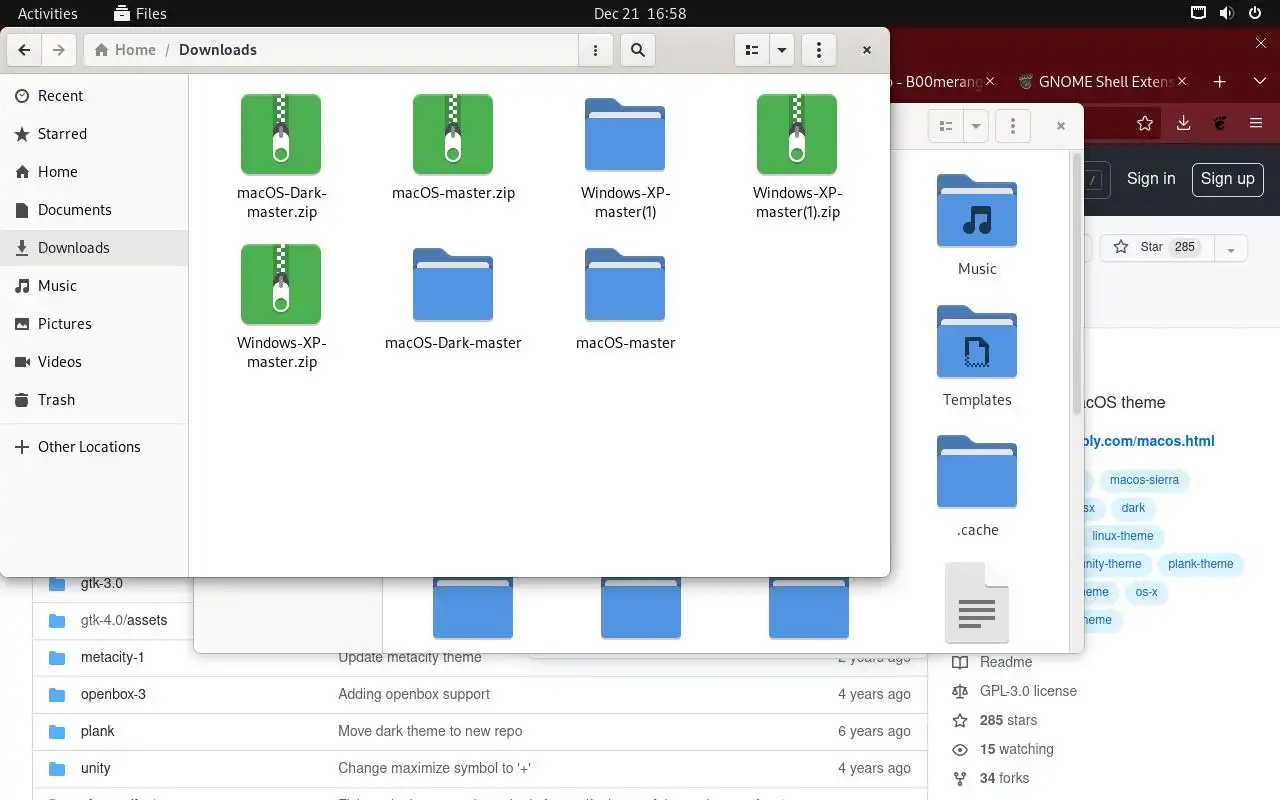Open browser downloads panel

[x=1183, y=124]
